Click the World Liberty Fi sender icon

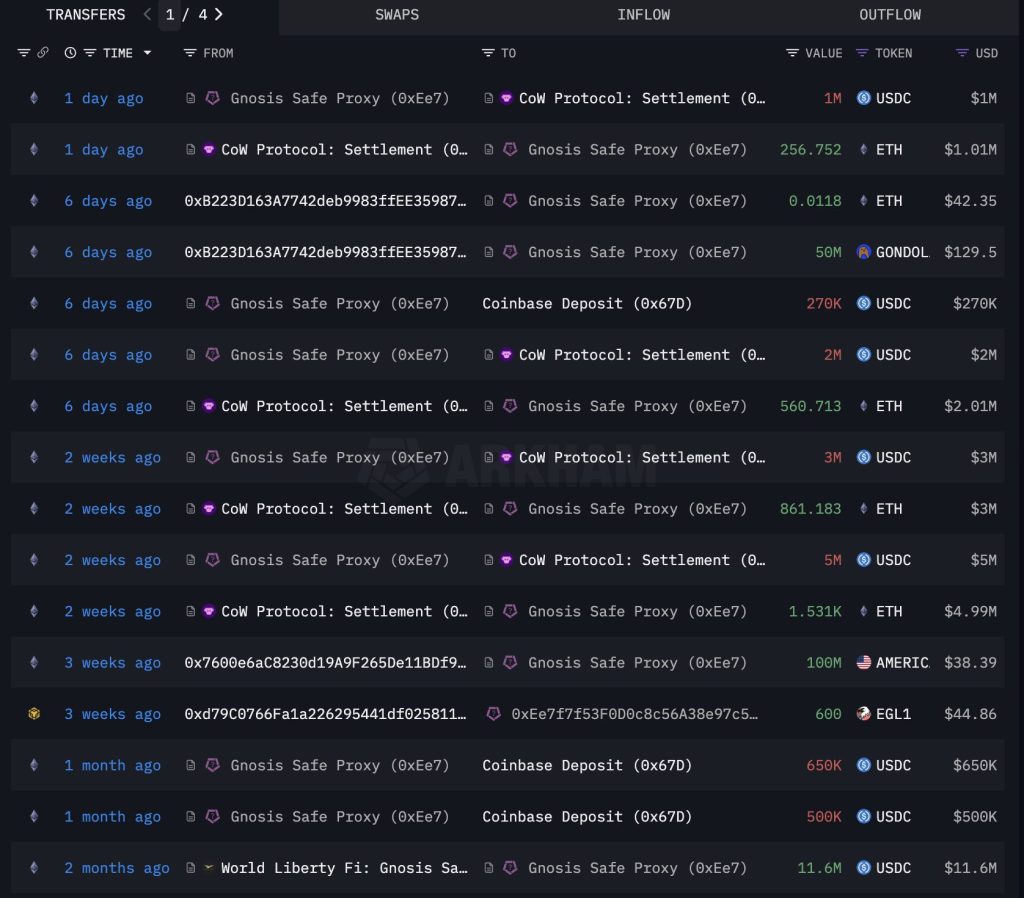point(208,868)
